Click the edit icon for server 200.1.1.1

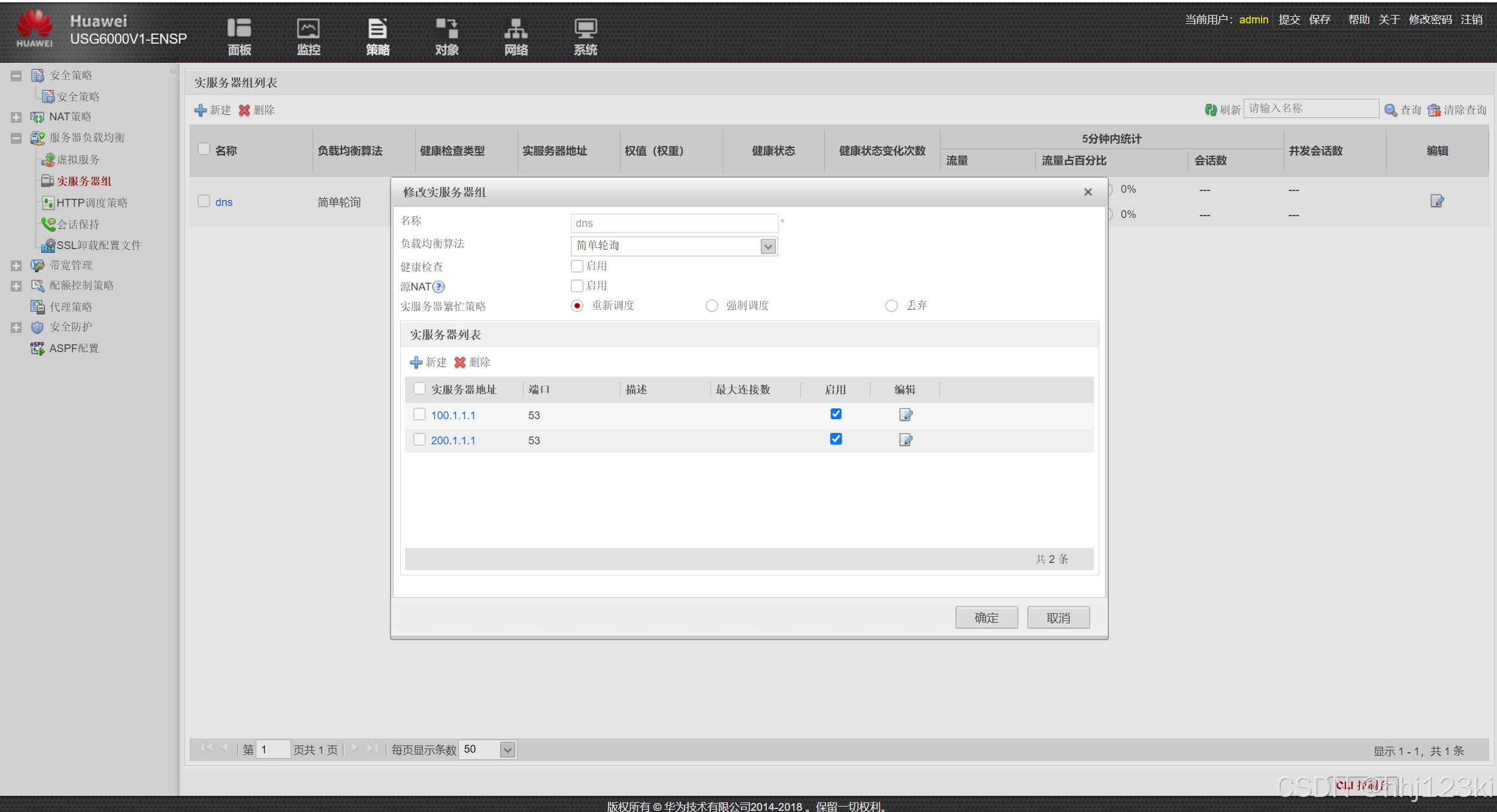[x=905, y=440]
